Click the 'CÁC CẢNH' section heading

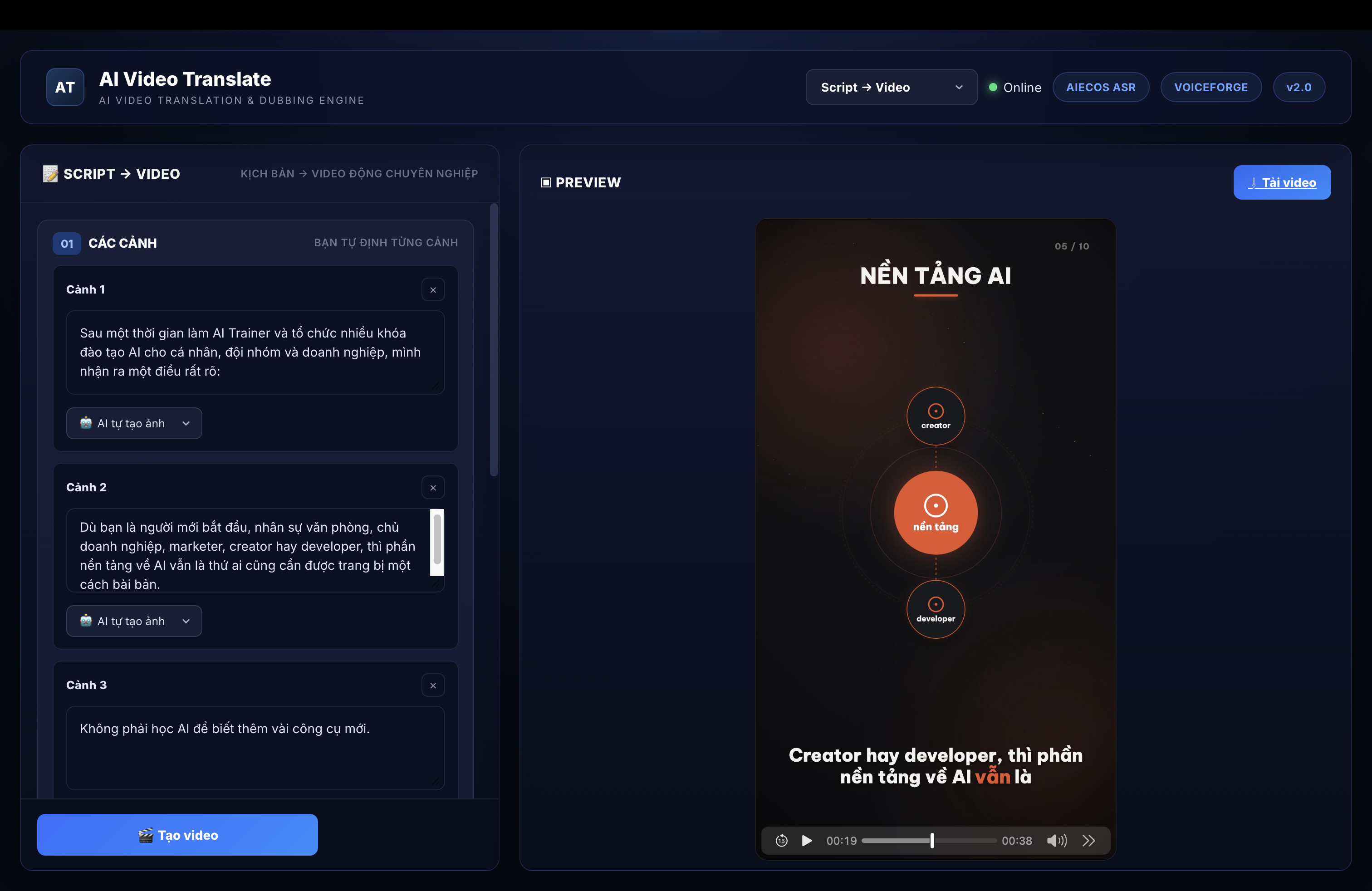[x=123, y=243]
